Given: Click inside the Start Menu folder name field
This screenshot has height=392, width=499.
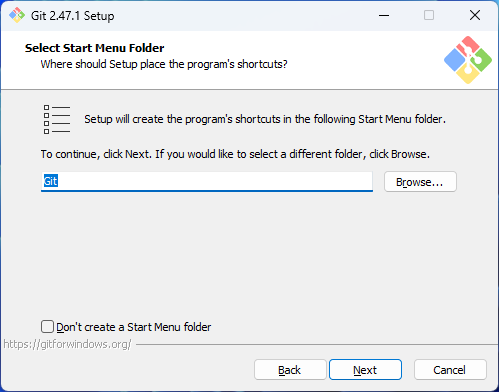Looking at the screenshot, I should [x=207, y=182].
